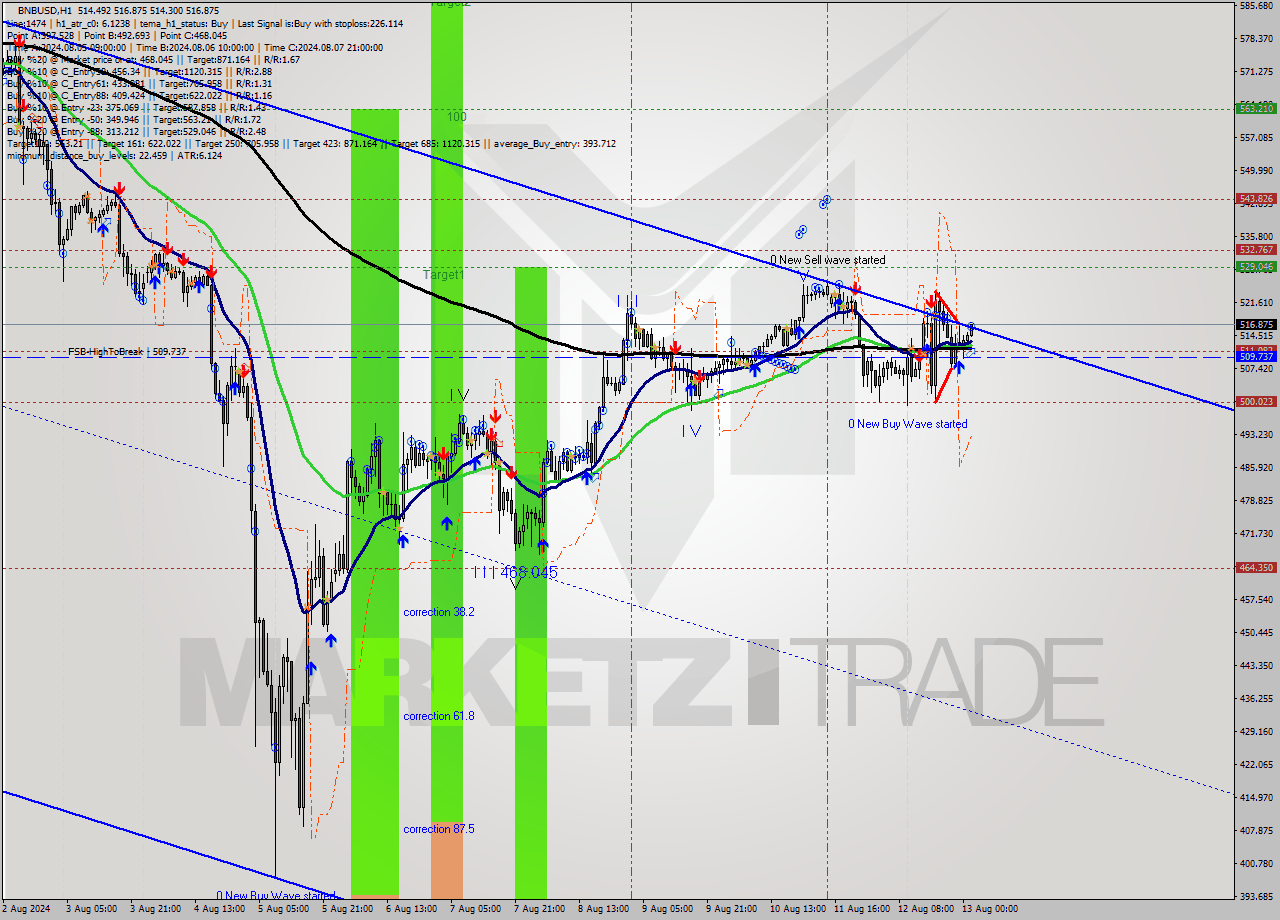Screen dimensions: 1280x920
Task: Click the 'Point A | Point B | Point C' line
Action: click(119, 35)
